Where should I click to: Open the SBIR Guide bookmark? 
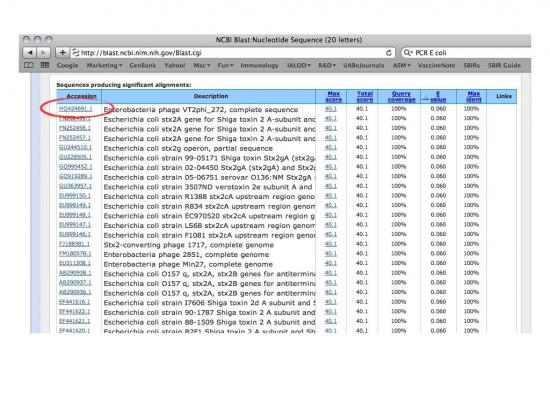(504, 66)
